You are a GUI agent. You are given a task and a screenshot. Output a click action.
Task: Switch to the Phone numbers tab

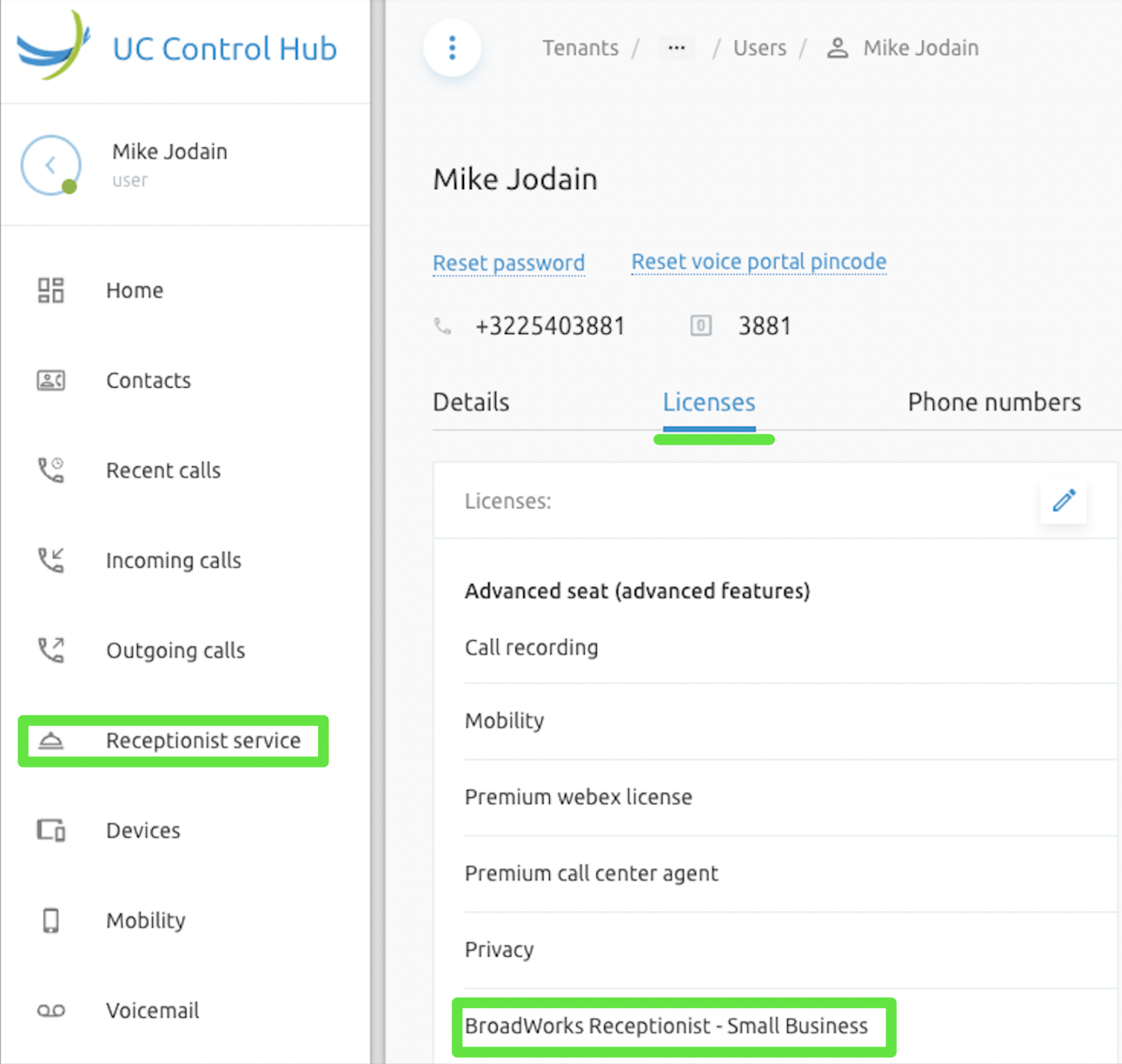point(994,401)
